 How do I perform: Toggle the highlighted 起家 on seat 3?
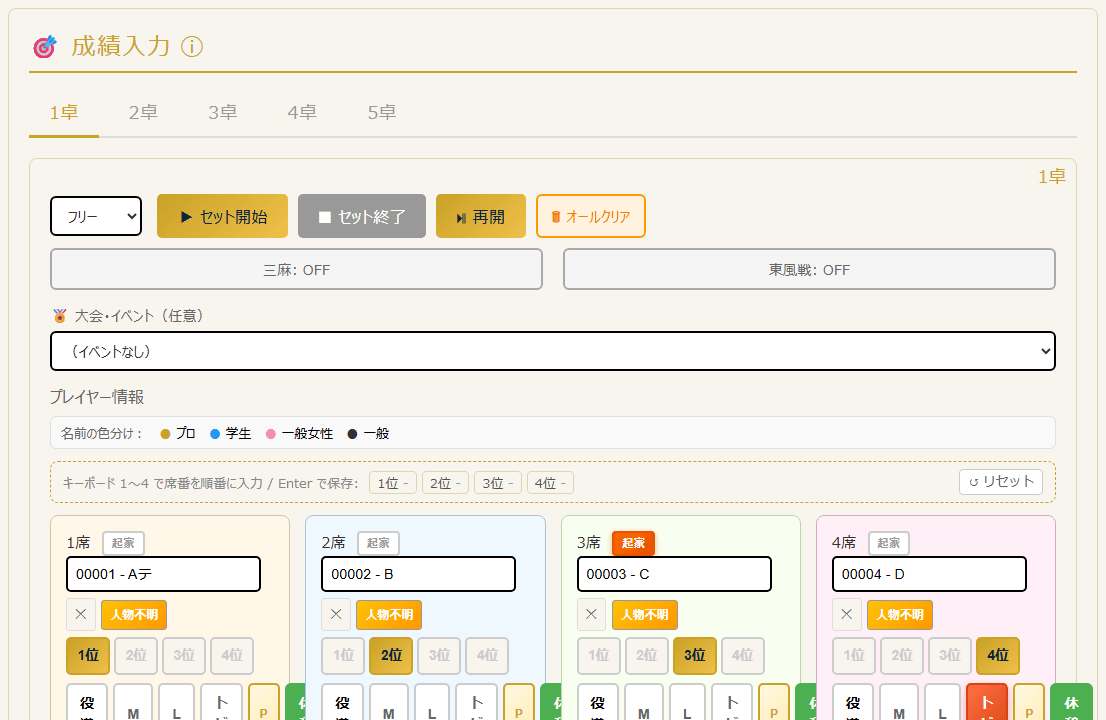point(633,543)
